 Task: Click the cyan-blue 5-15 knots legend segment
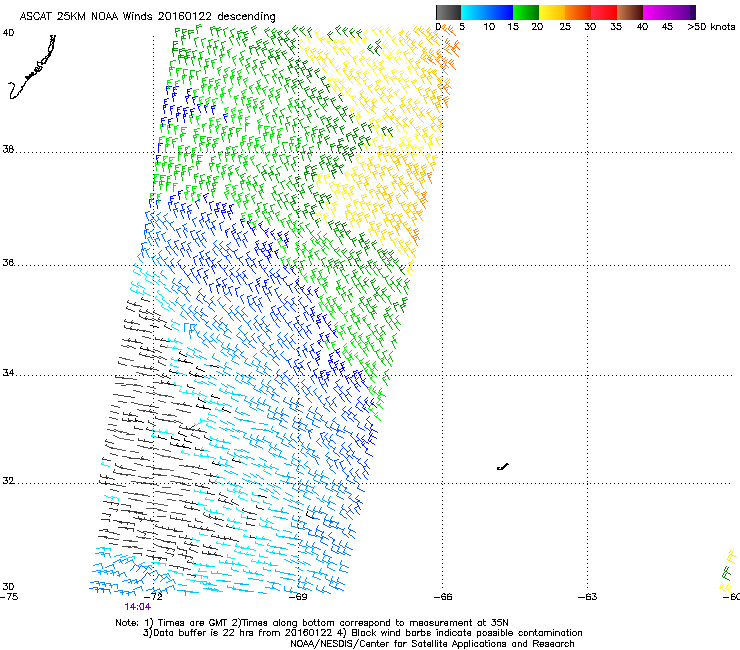[487, 12]
